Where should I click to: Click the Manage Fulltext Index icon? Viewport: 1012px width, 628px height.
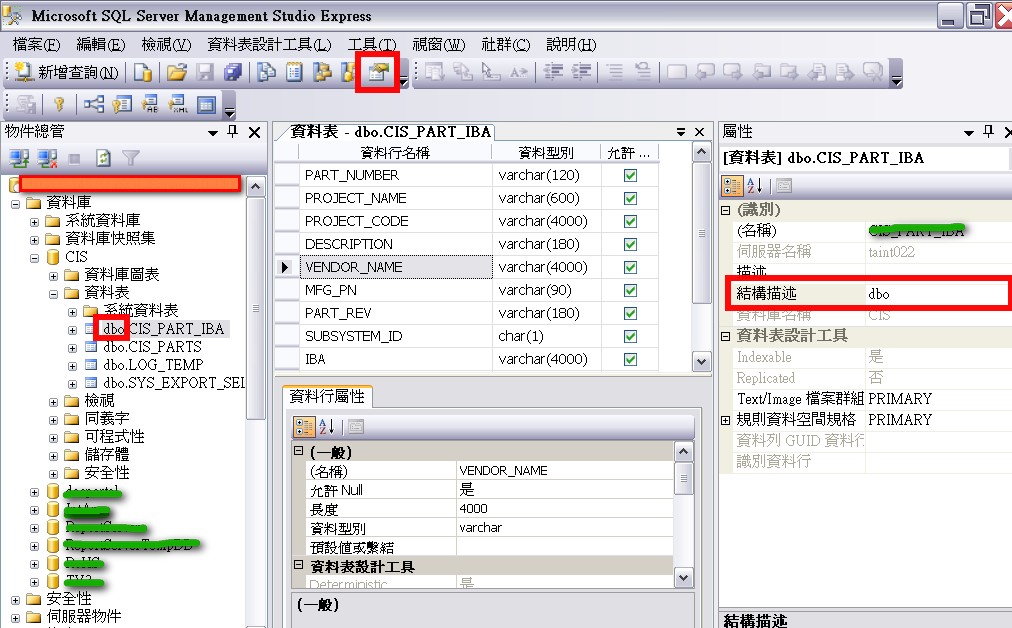click(150, 104)
